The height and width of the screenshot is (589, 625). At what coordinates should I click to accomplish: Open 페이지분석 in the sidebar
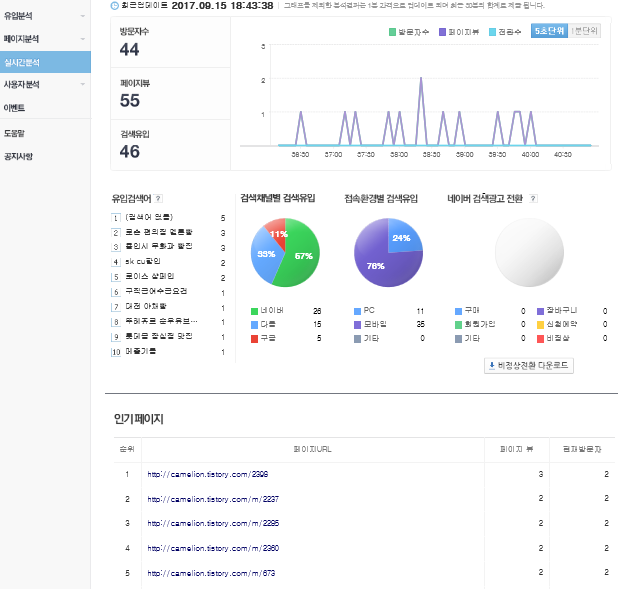point(21,39)
